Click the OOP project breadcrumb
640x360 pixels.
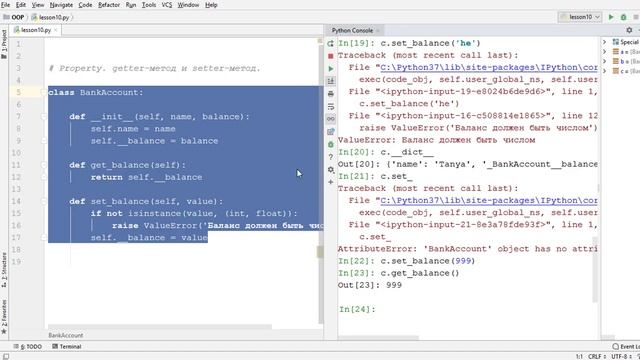coord(14,17)
